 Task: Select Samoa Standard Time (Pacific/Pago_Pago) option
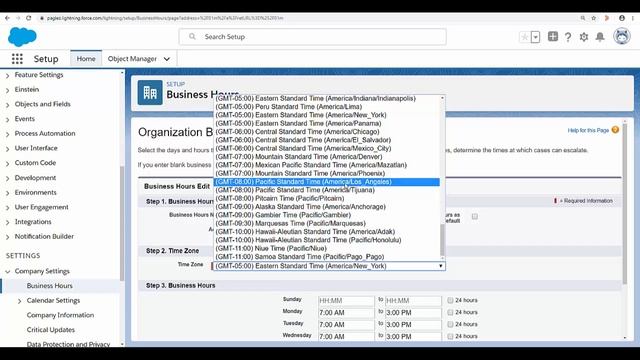click(327, 257)
